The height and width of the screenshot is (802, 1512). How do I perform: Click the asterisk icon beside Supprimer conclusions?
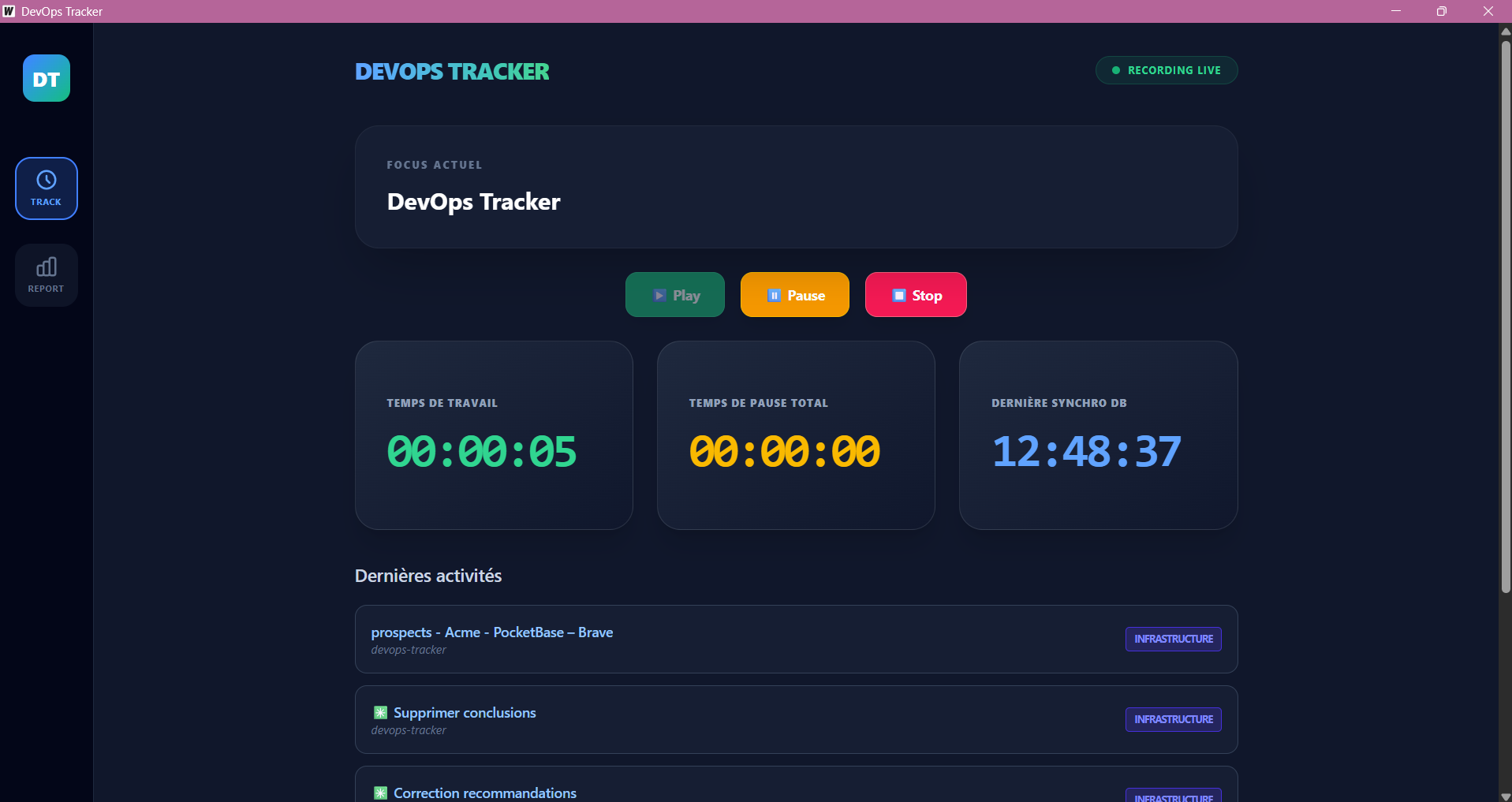380,712
